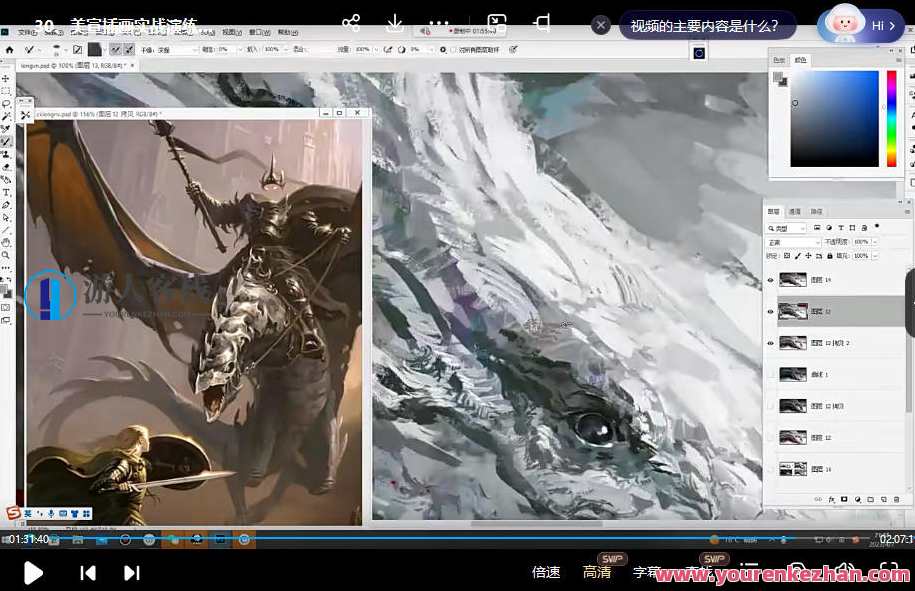The image size is (915, 591).
Task: Toggle visibility of layer 曲线 1
Action: pos(770,375)
